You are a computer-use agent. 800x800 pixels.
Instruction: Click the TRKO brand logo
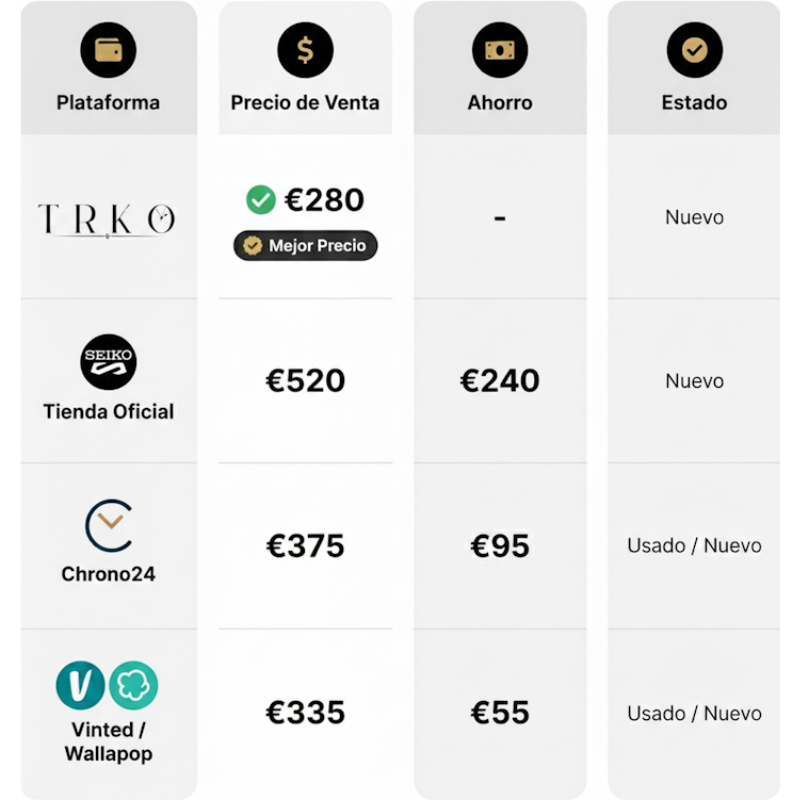coord(107,219)
